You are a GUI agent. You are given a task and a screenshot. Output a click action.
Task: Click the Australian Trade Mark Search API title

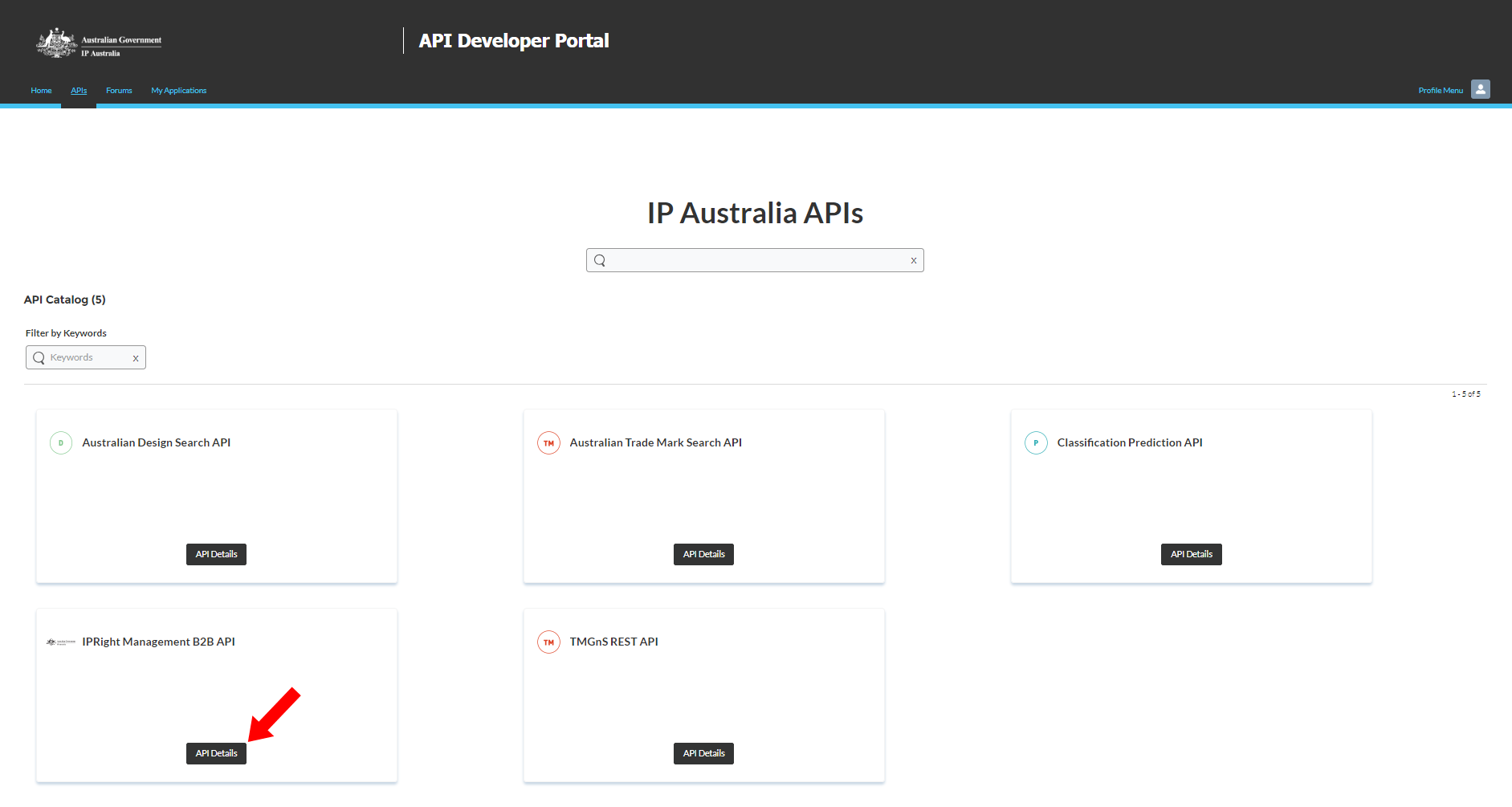tap(655, 443)
